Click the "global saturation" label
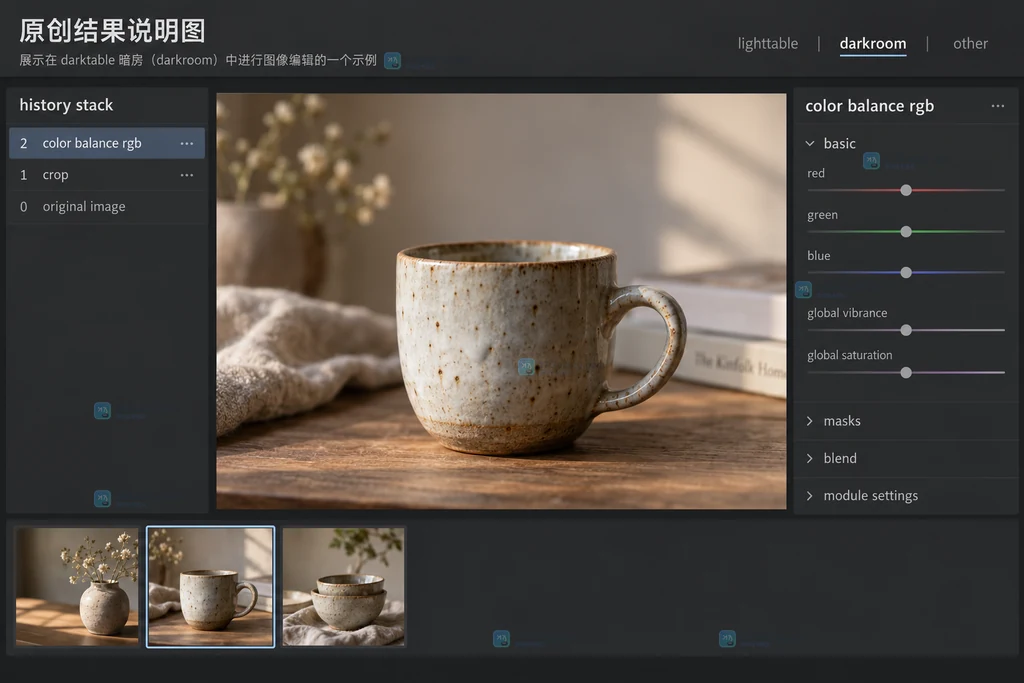Image resolution: width=1024 pixels, height=683 pixels. click(x=850, y=355)
